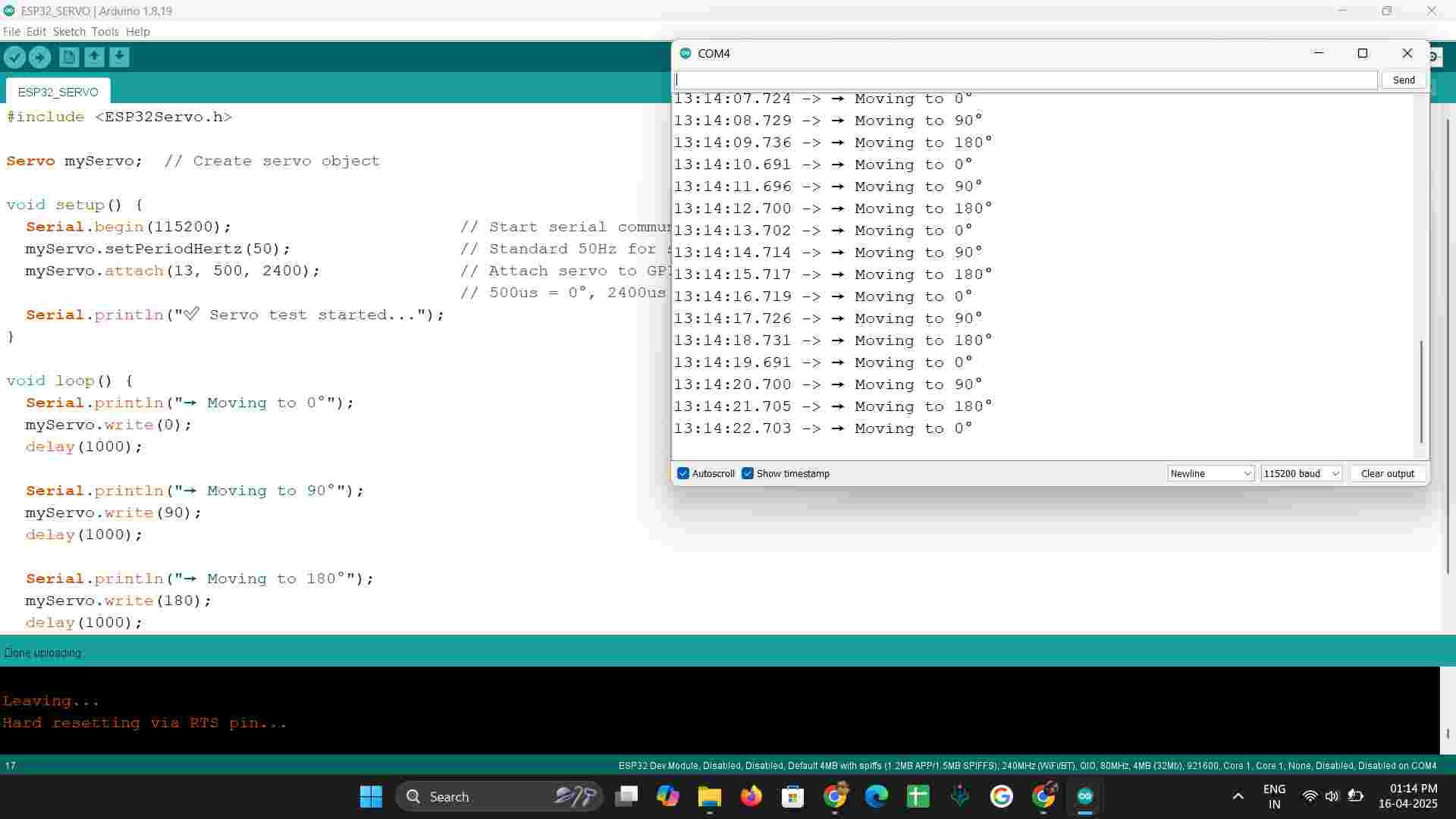The height and width of the screenshot is (819, 1456).
Task: Open the Newline line-ending dropdown
Action: click(1211, 473)
